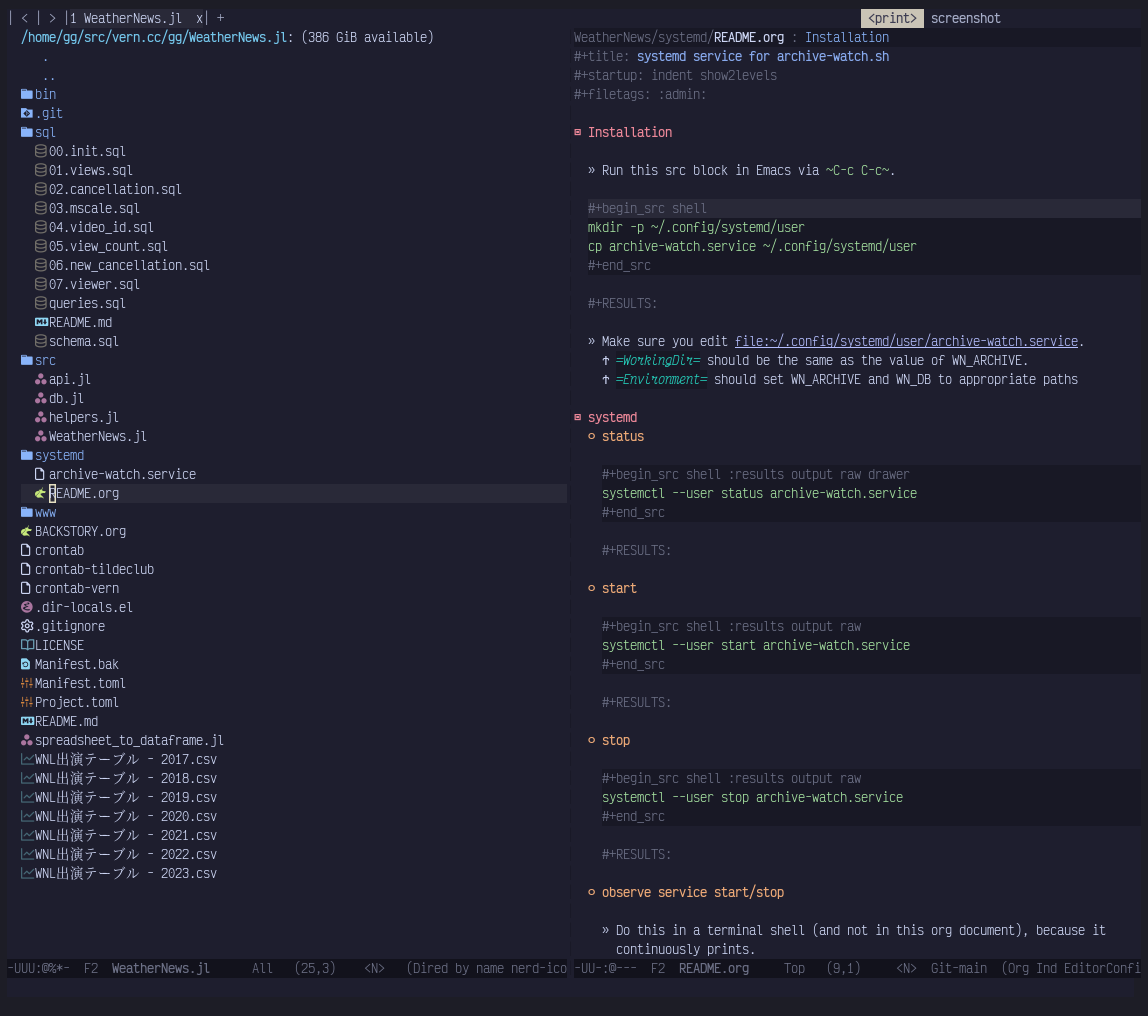Open parent directory '..' entry
Screen dimensions: 1148x1016
pos(48,76)
